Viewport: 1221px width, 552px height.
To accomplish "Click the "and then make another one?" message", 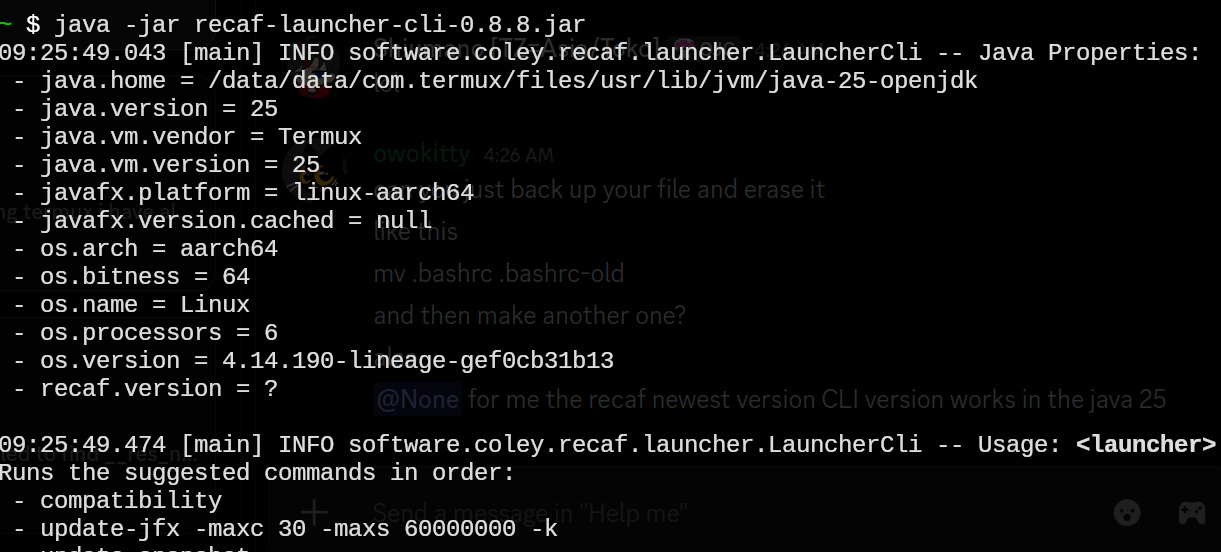I will 529,315.
